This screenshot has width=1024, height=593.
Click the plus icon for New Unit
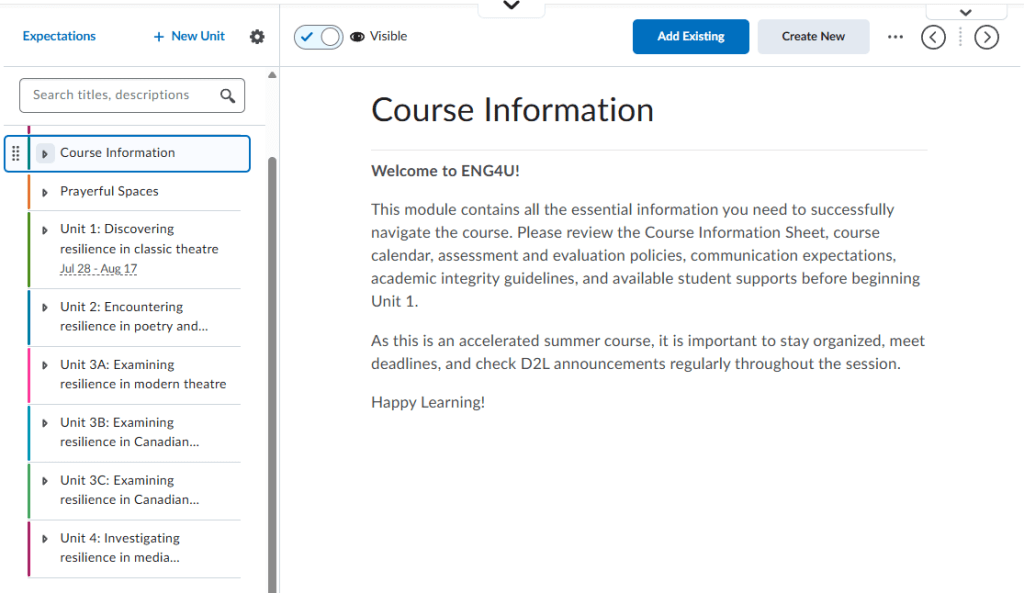pos(158,37)
